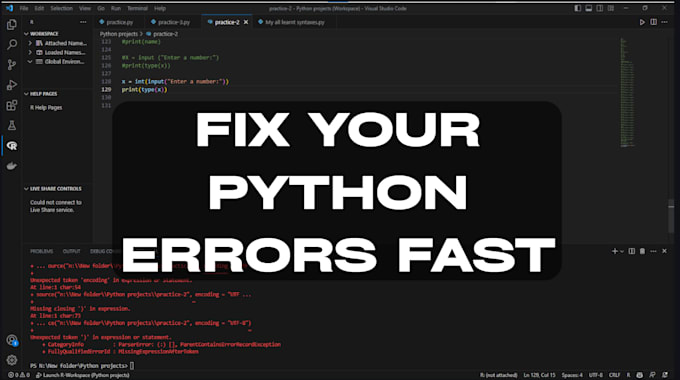The width and height of the screenshot is (680, 380).
Task: Open the Terminal menu
Action: coord(137,8)
